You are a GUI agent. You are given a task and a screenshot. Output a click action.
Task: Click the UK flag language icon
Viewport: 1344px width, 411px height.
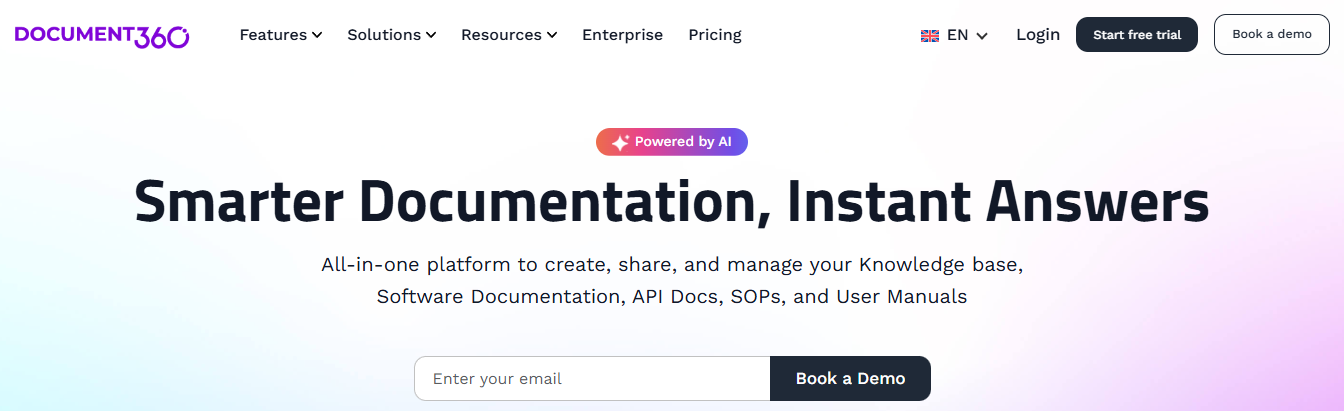point(930,35)
